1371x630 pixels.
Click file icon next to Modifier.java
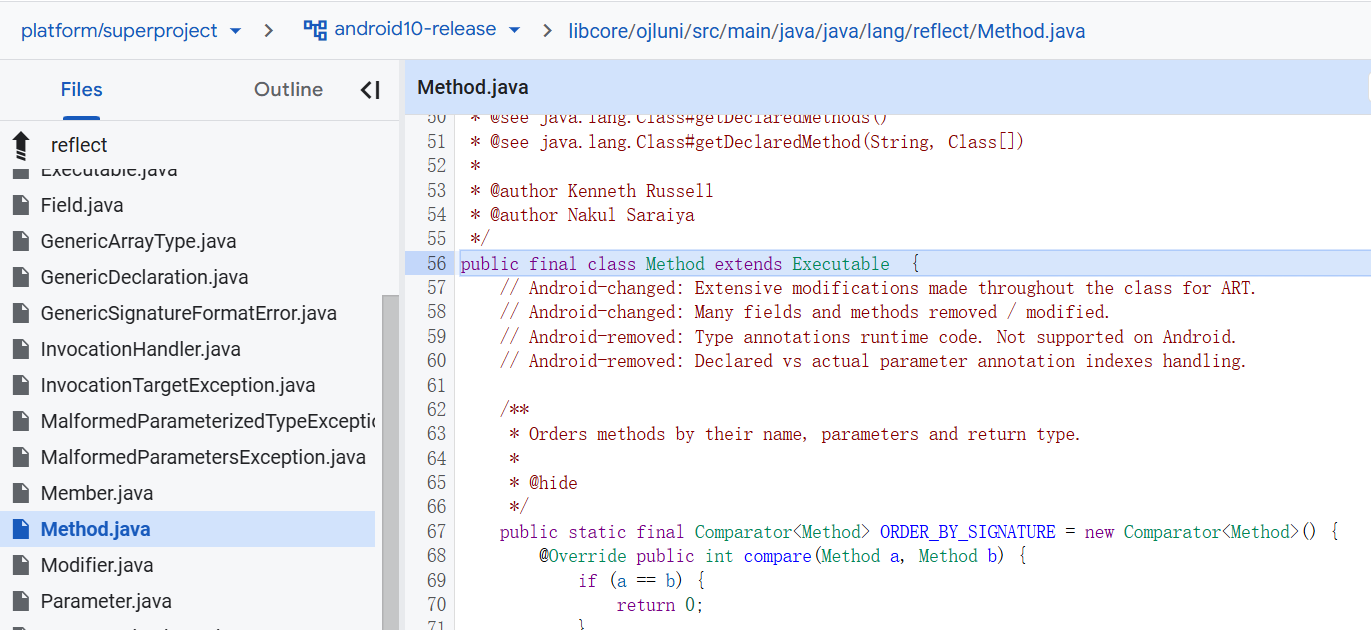coord(20,565)
